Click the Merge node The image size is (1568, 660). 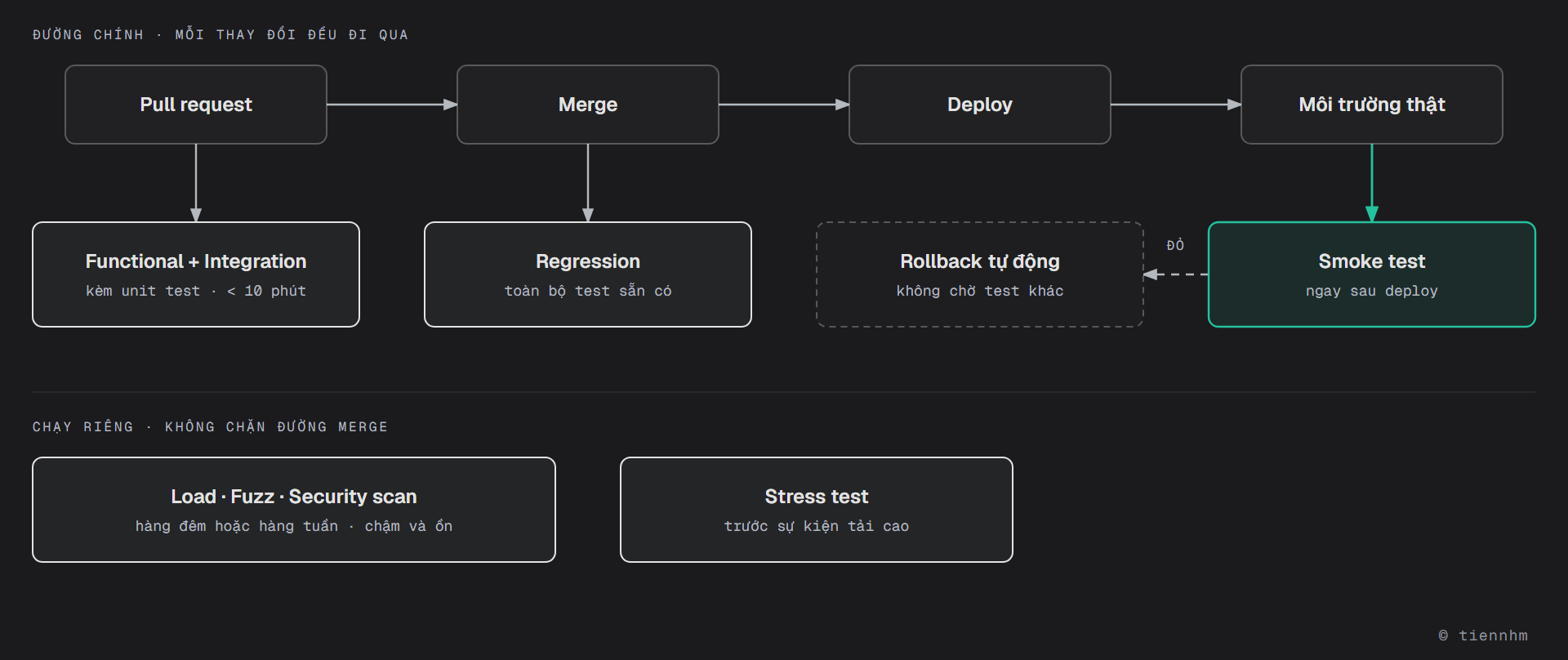click(588, 105)
